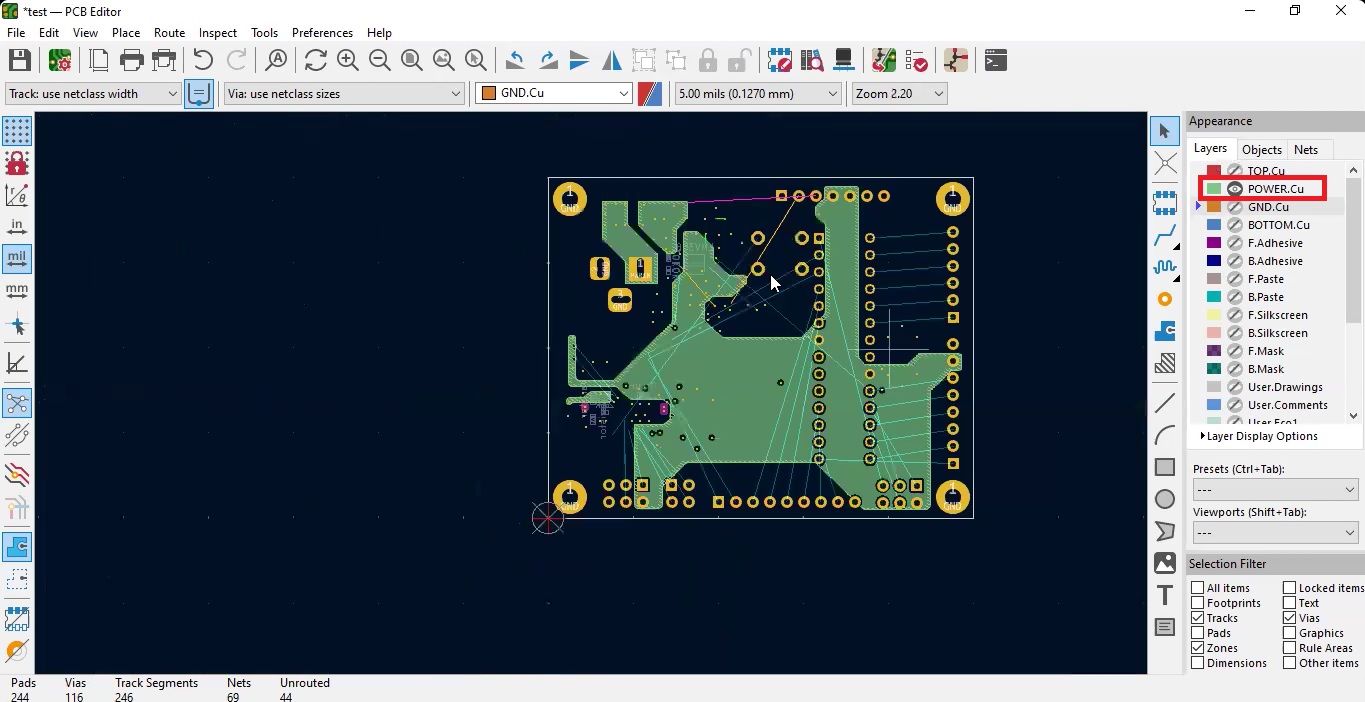Uncheck the Tracks filter
Viewport: 1365px width, 702px height.
(1198, 618)
